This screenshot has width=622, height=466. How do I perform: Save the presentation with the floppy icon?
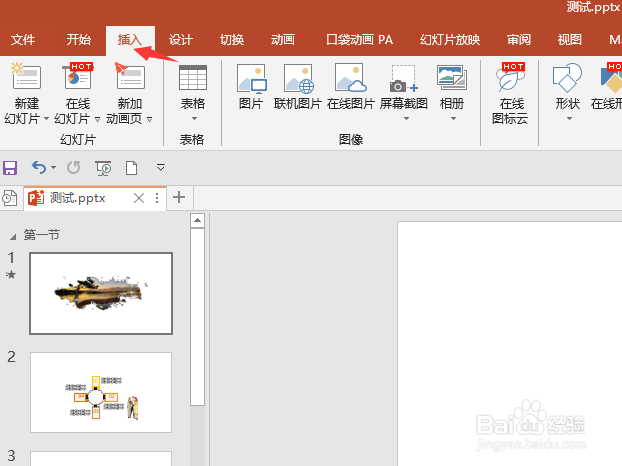coord(10,168)
